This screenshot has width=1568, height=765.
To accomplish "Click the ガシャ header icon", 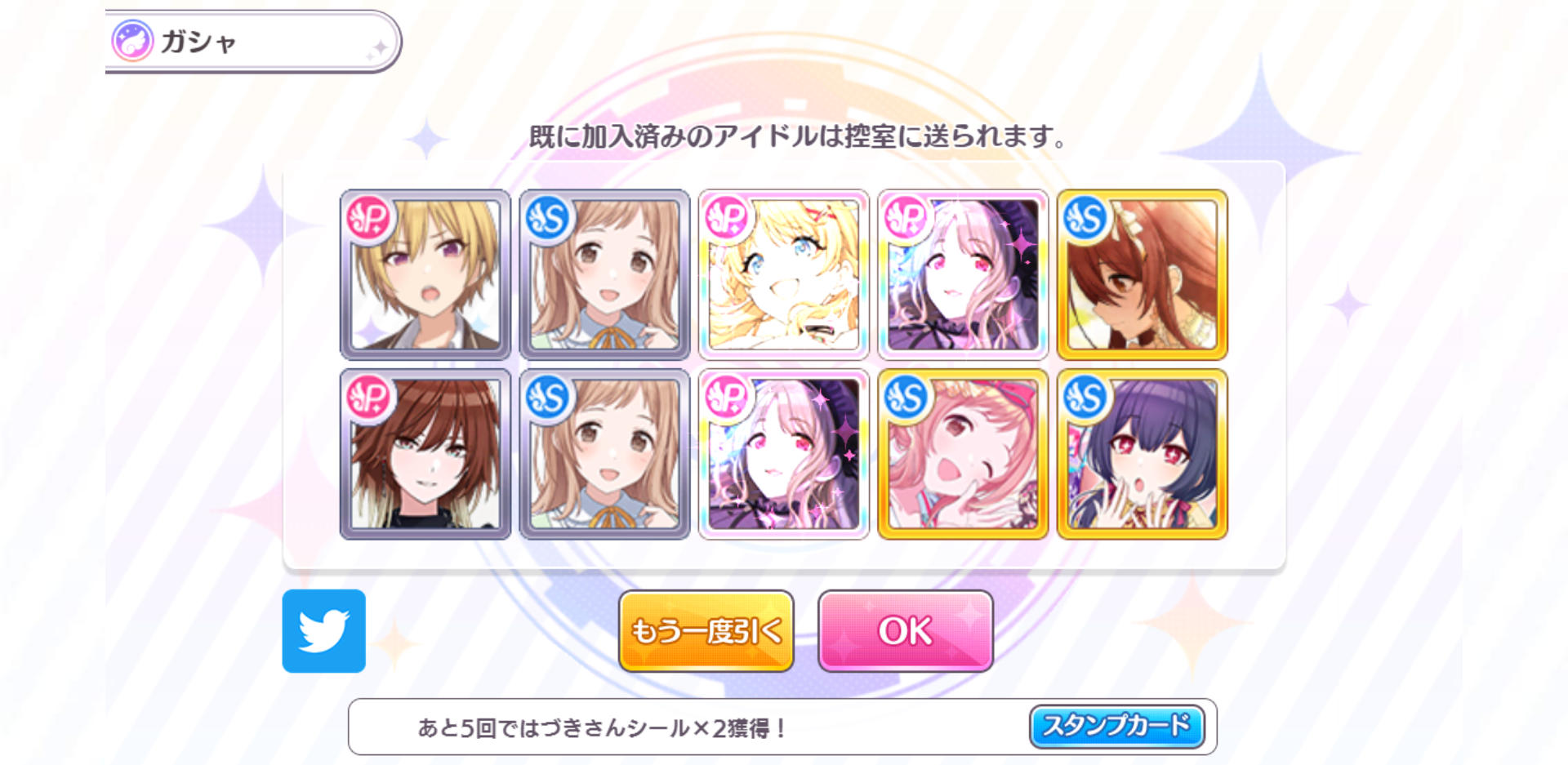I will click(x=132, y=41).
